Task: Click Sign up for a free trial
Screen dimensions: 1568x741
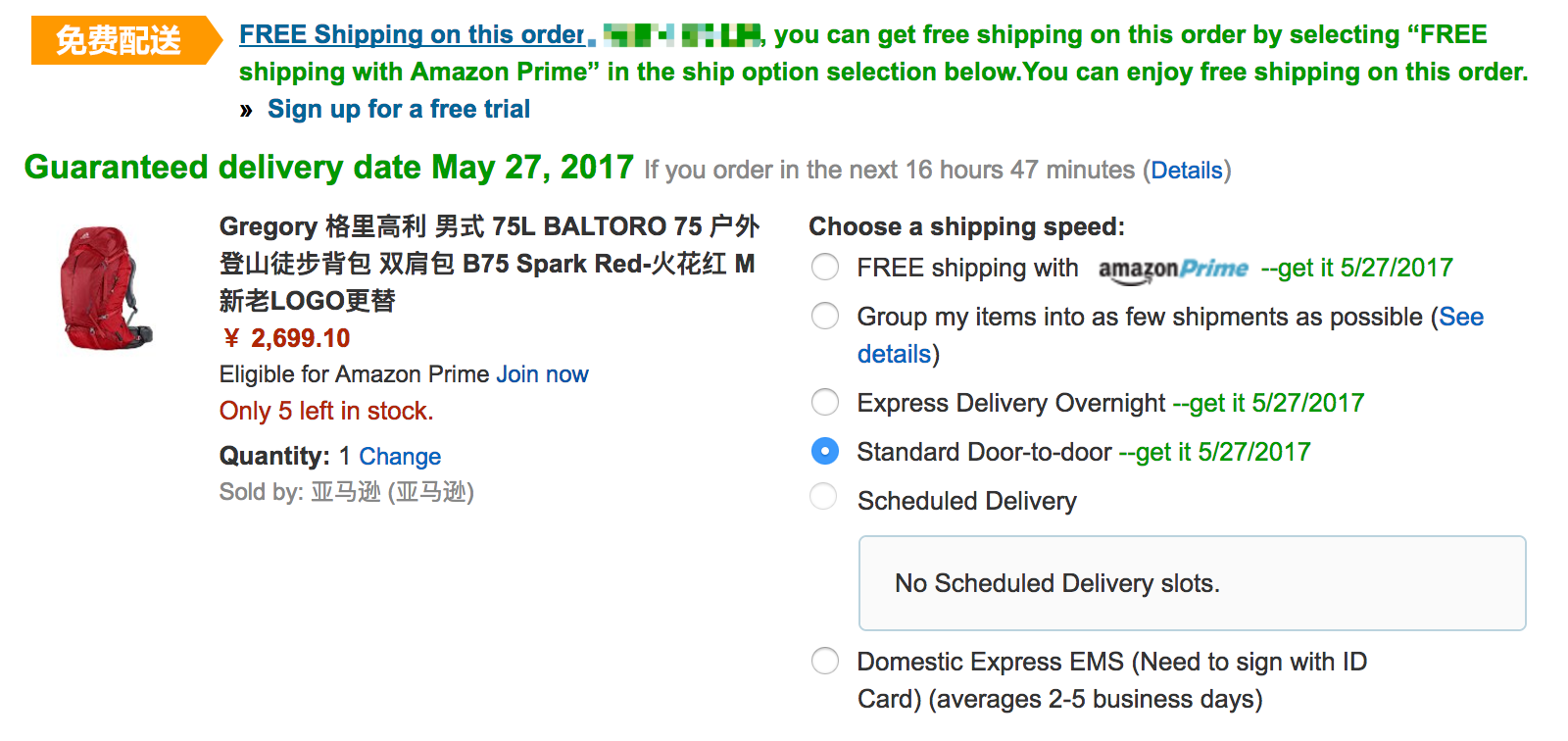Action: pos(398,109)
